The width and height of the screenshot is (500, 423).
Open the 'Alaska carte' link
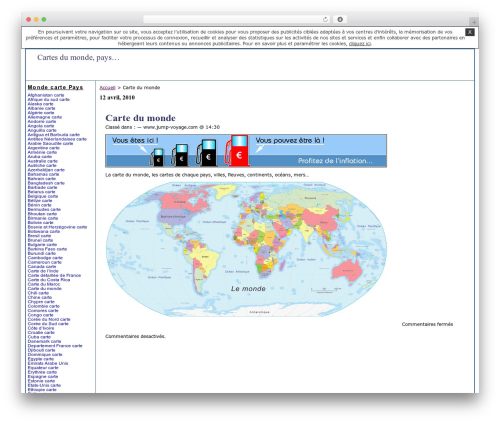click(x=40, y=104)
